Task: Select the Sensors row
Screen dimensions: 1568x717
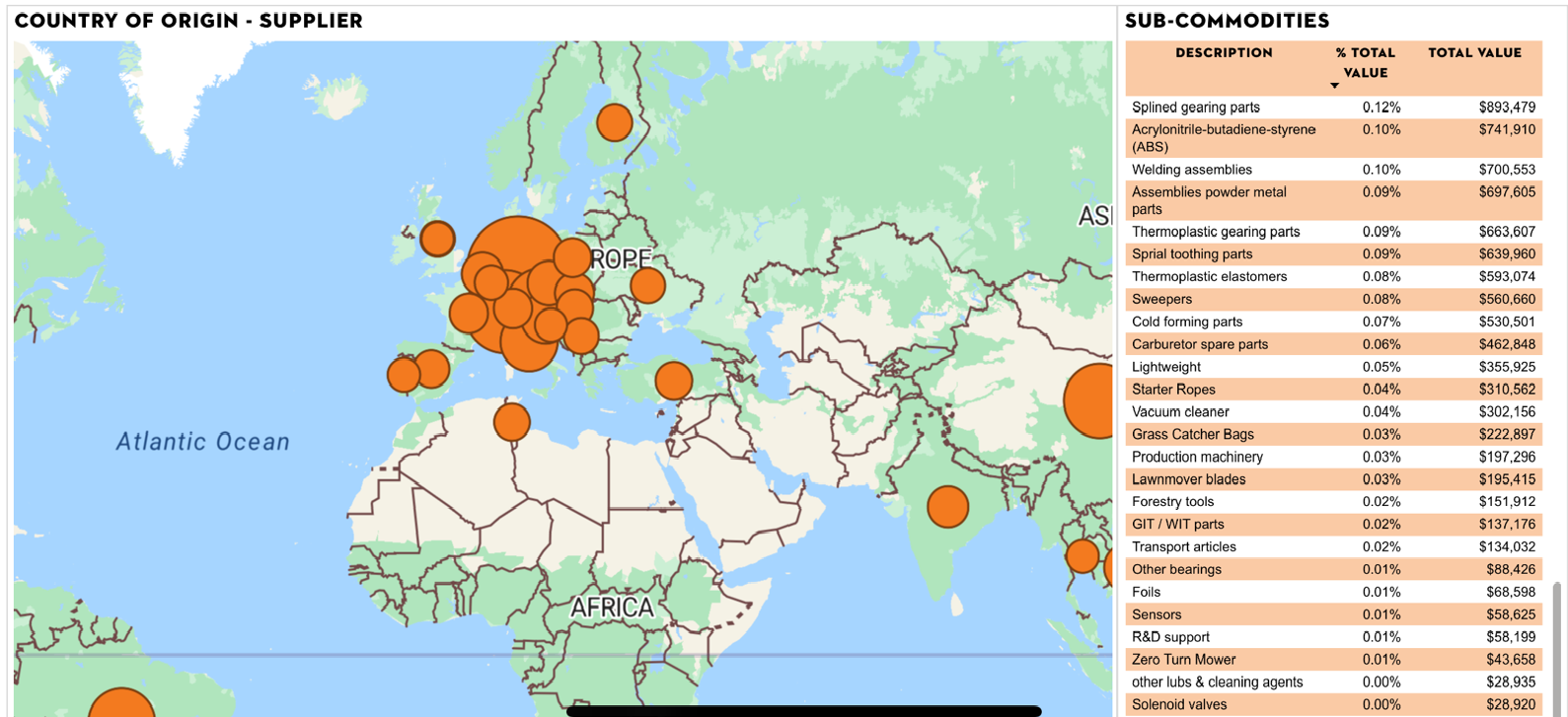Action: 1333,614
